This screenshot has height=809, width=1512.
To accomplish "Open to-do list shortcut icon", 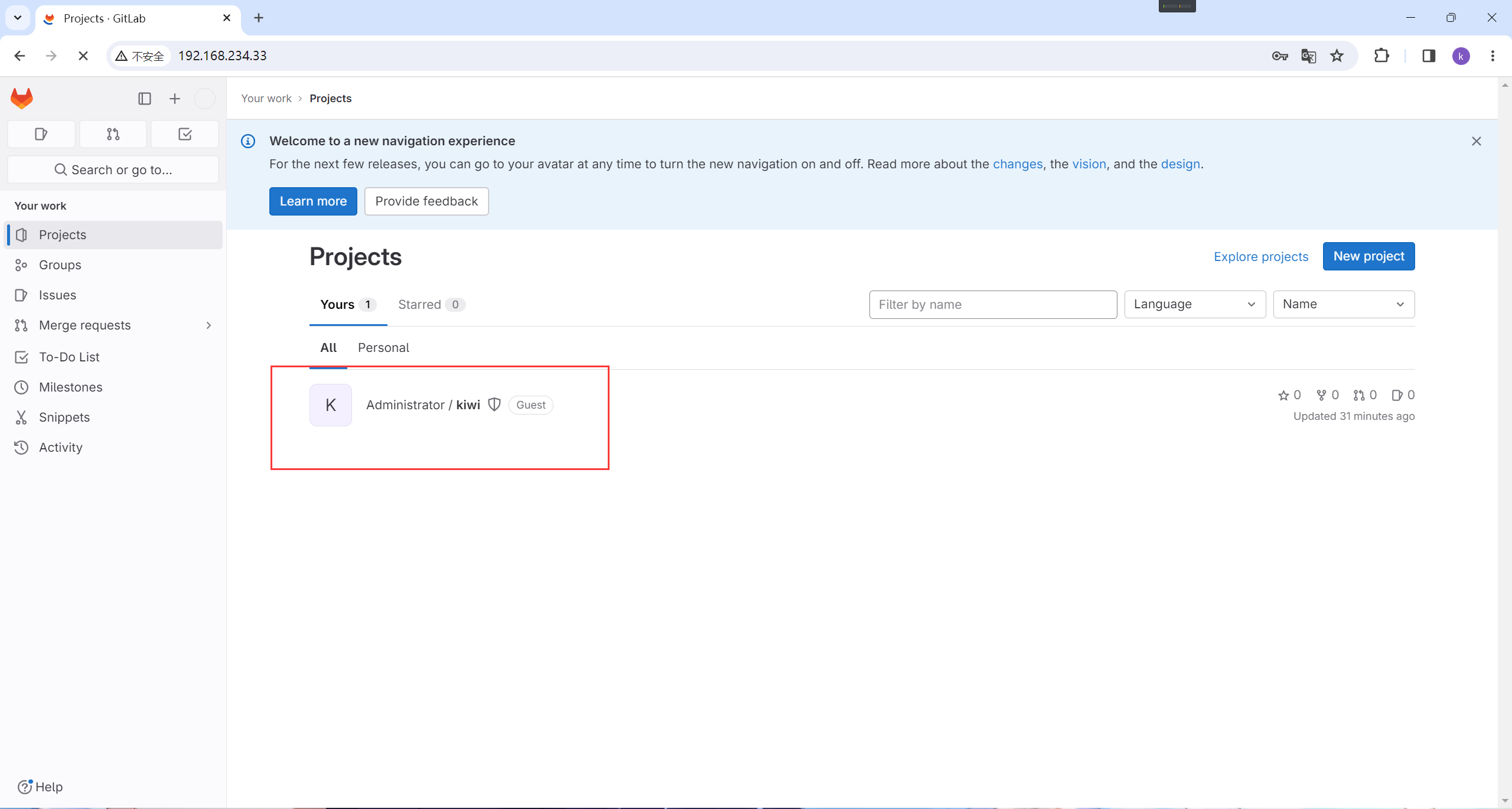I will click(x=185, y=134).
